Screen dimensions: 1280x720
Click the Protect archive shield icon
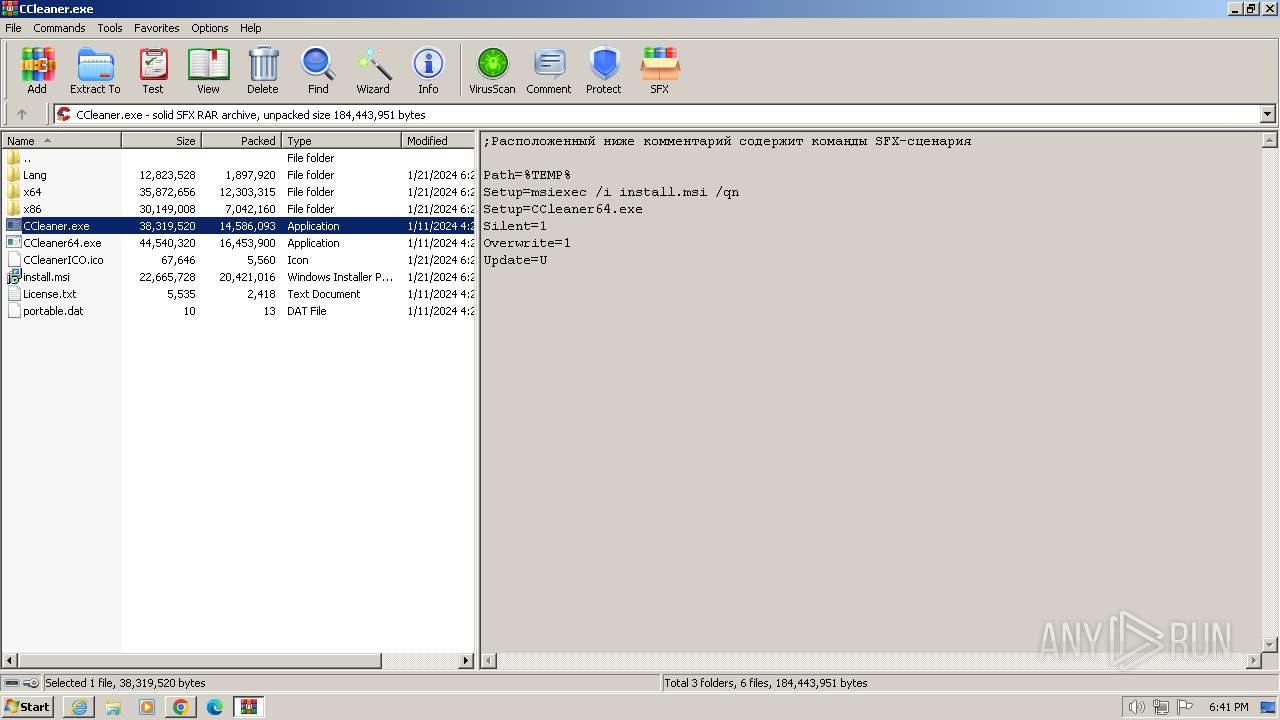click(x=604, y=70)
